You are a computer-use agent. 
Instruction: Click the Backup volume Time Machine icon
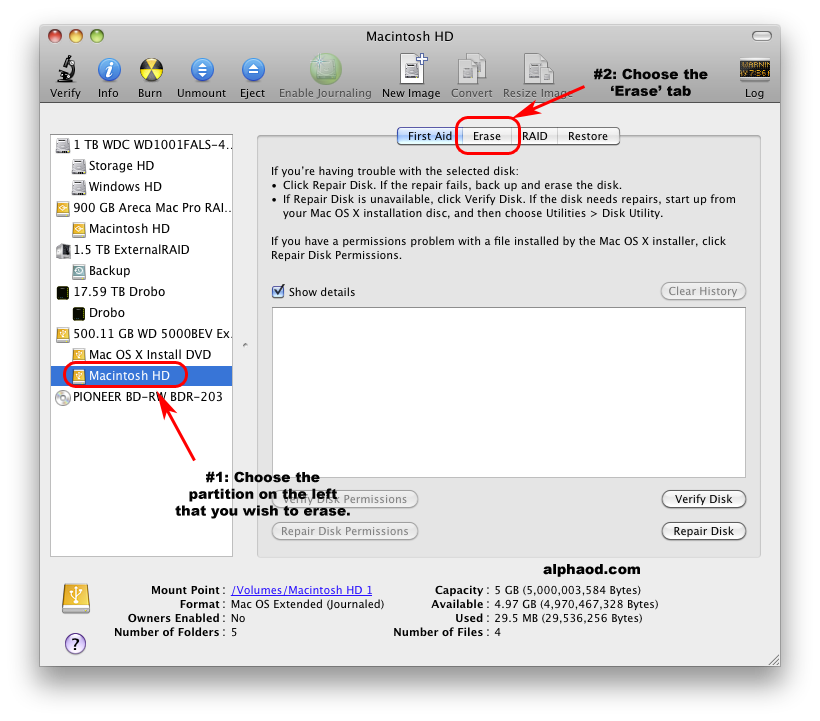[78, 271]
